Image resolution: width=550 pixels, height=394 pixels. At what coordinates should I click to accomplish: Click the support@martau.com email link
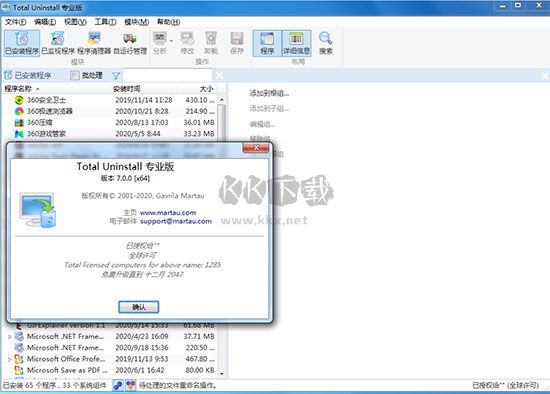pyautogui.click(x=176, y=221)
